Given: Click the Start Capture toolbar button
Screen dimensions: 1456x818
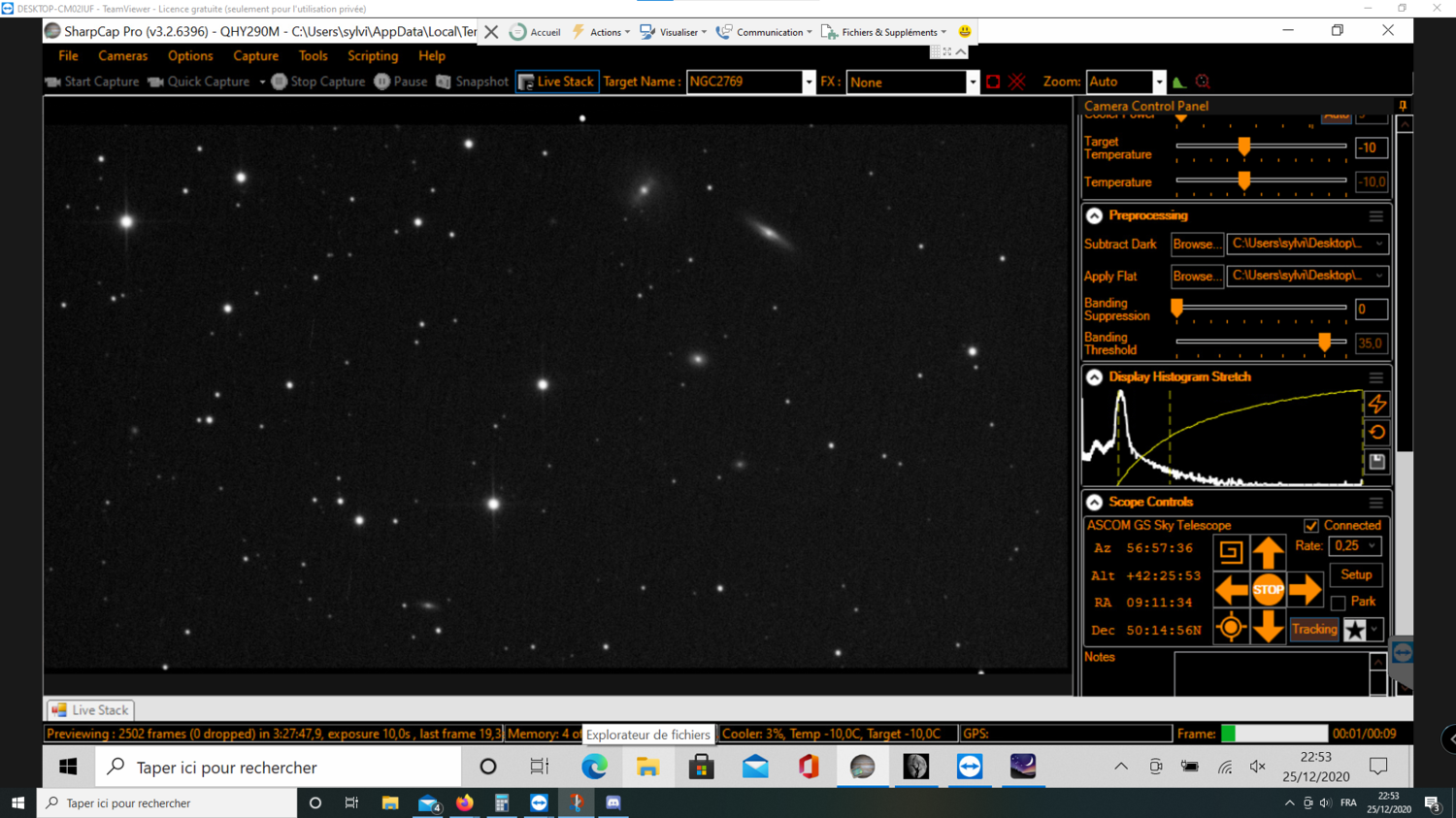Looking at the screenshot, I should 92,82.
